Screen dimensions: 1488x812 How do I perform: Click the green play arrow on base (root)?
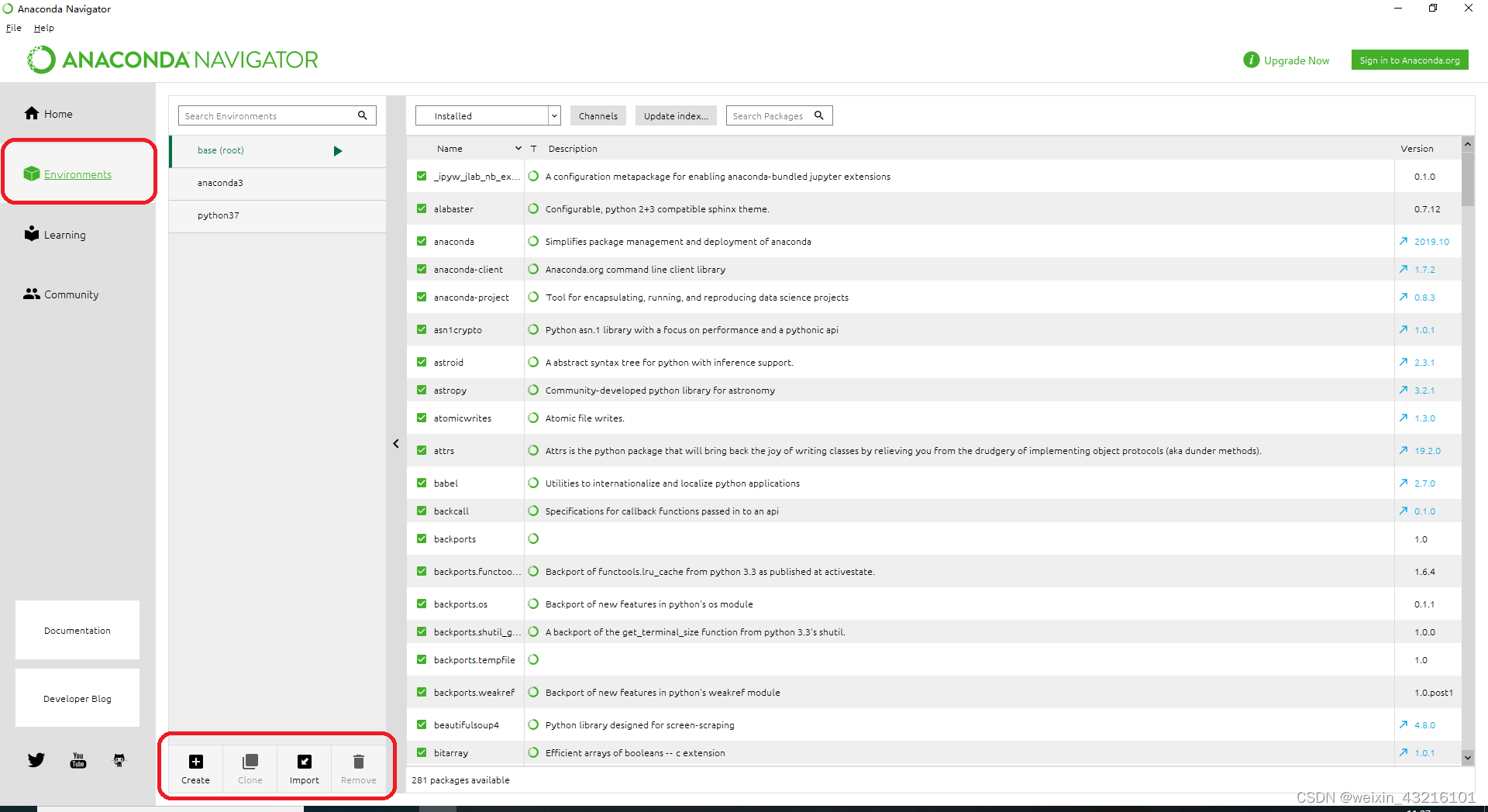click(338, 151)
